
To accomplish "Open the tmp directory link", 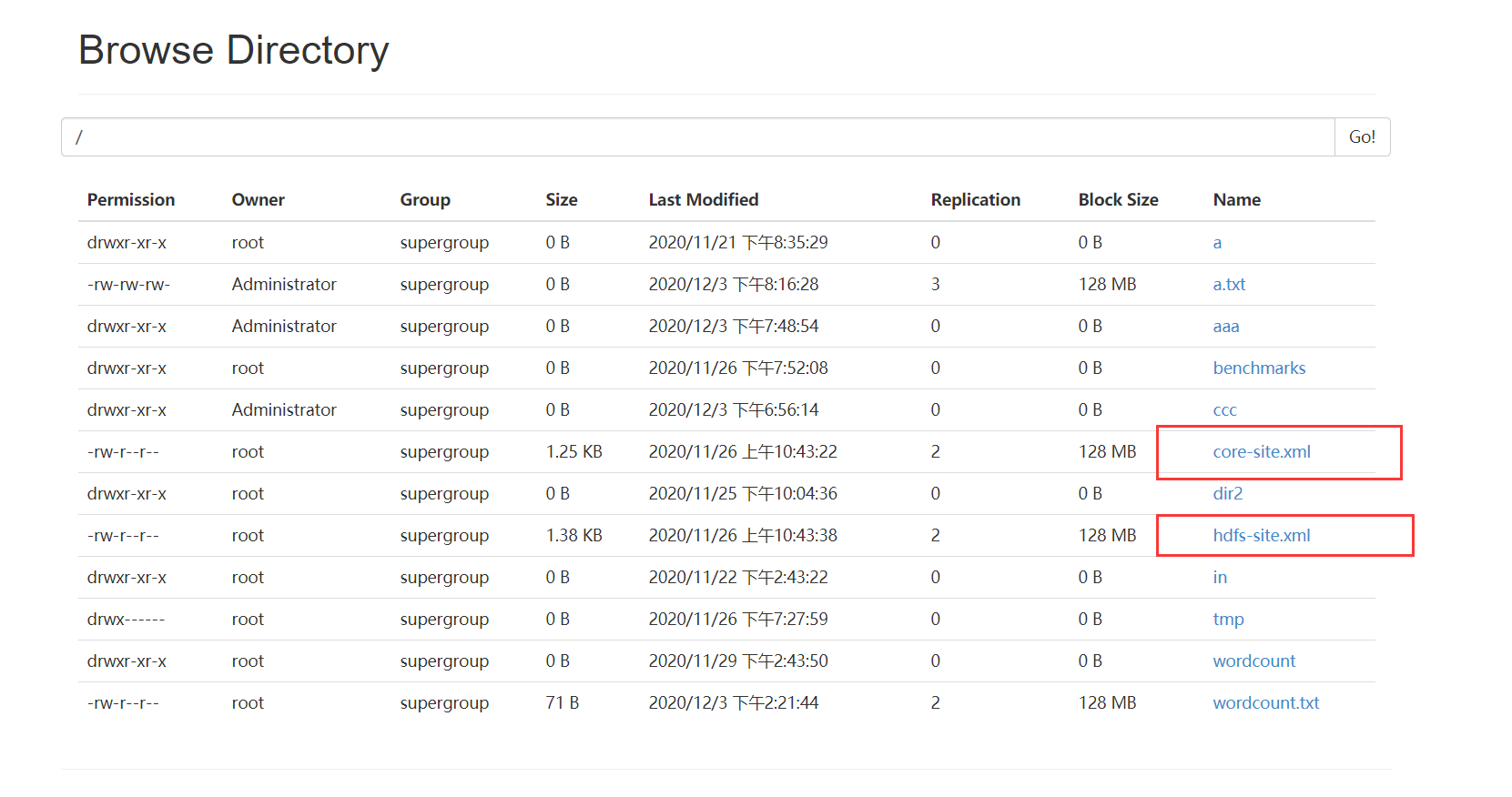I will (x=1228, y=620).
